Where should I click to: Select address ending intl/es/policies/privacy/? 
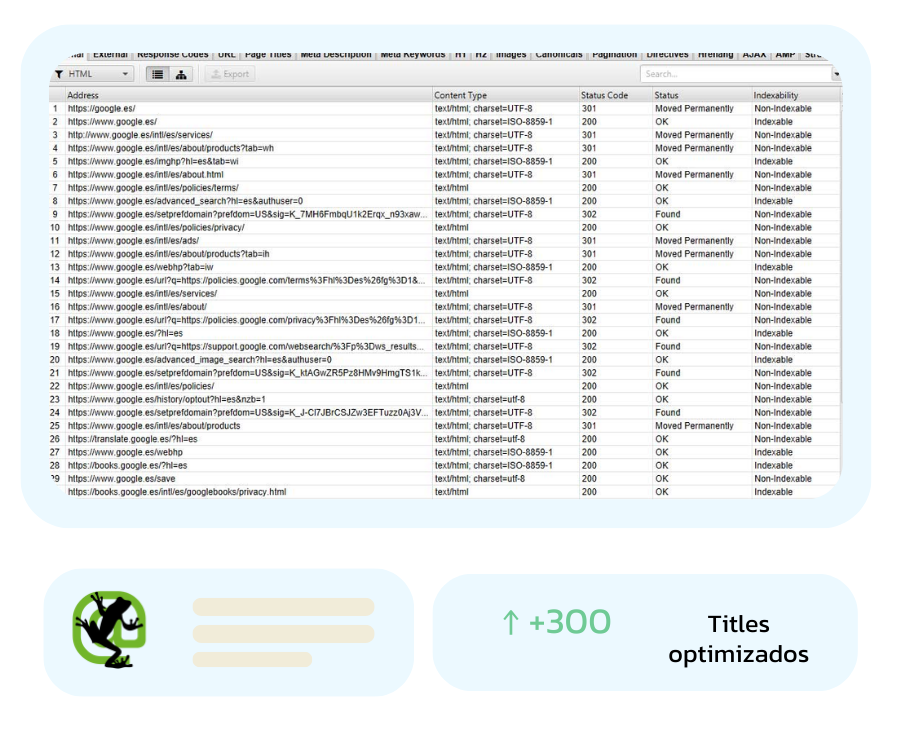[156, 227]
